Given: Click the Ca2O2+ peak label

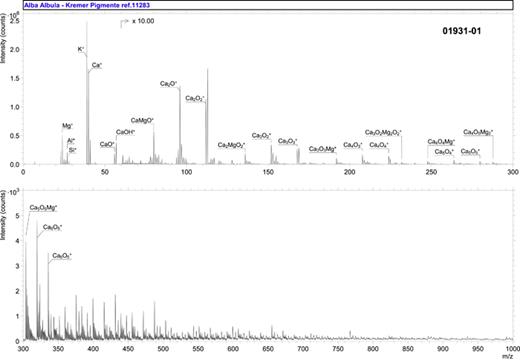Looking at the screenshot, I should click(195, 98).
